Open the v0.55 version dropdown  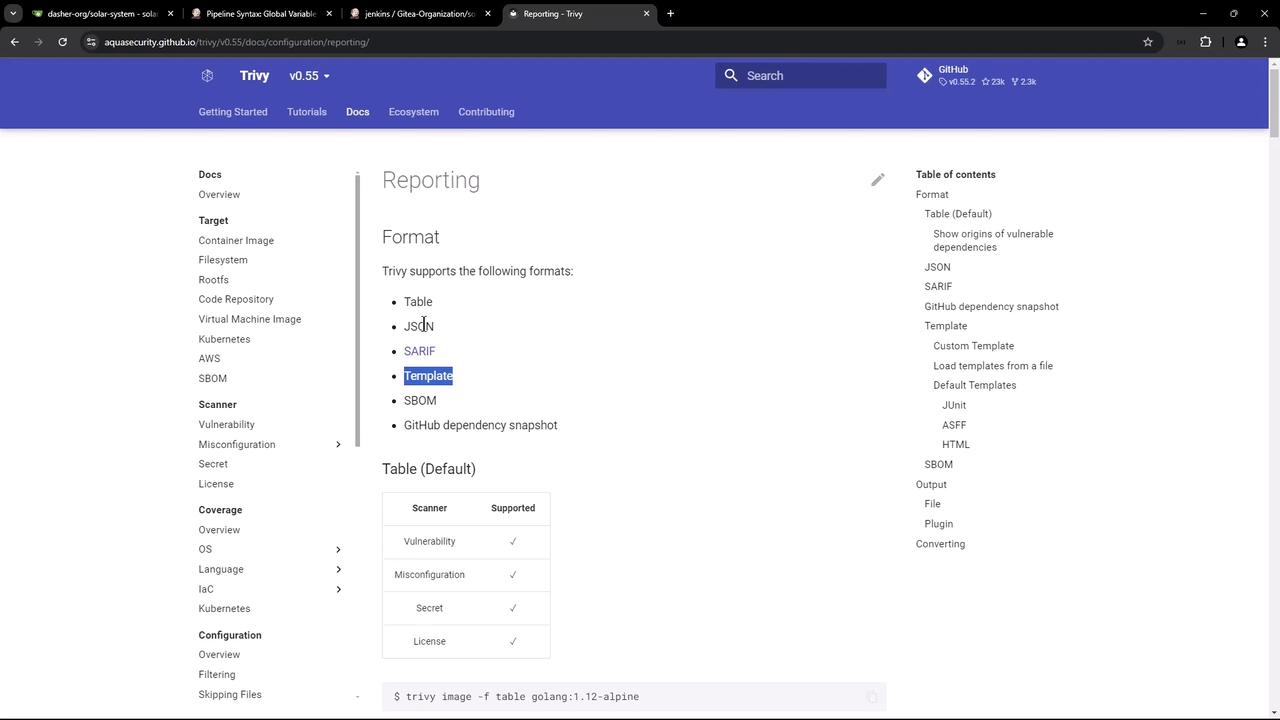click(309, 76)
